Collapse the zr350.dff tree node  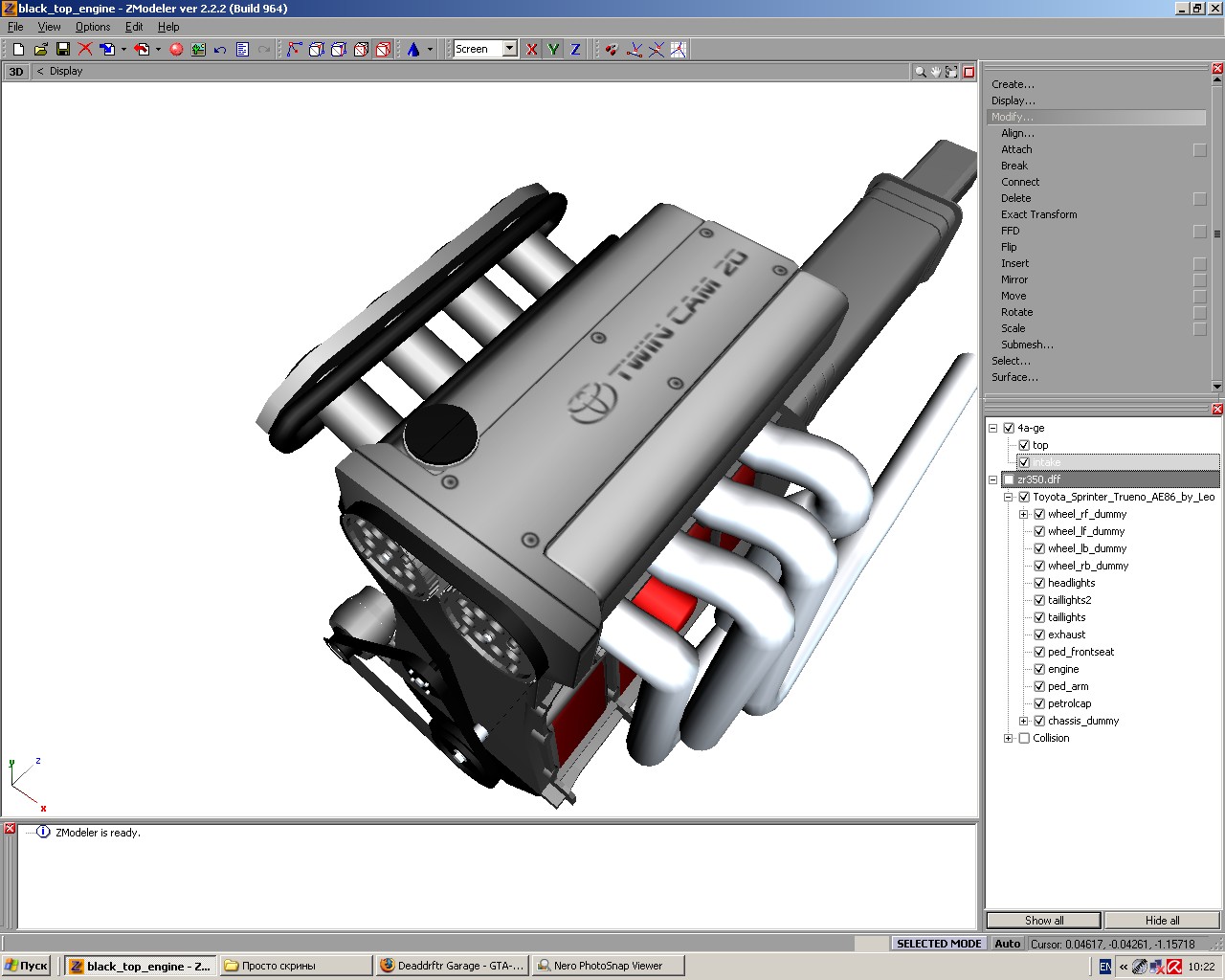coord(993,479)
